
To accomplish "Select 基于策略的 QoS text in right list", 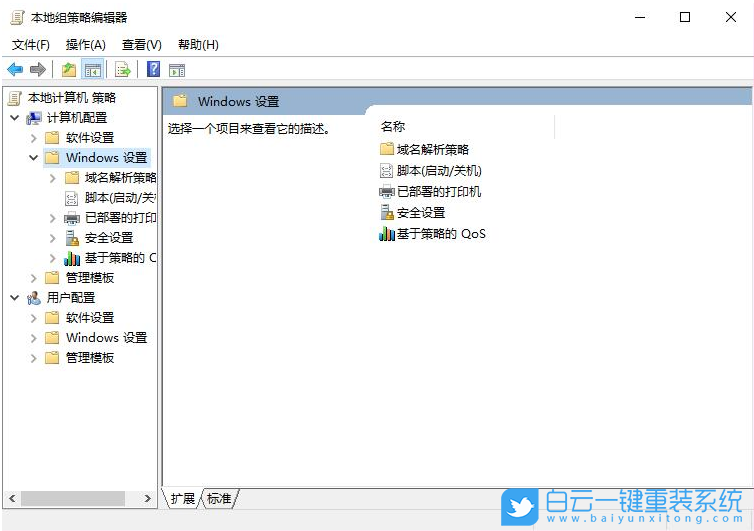I will 441,234.
